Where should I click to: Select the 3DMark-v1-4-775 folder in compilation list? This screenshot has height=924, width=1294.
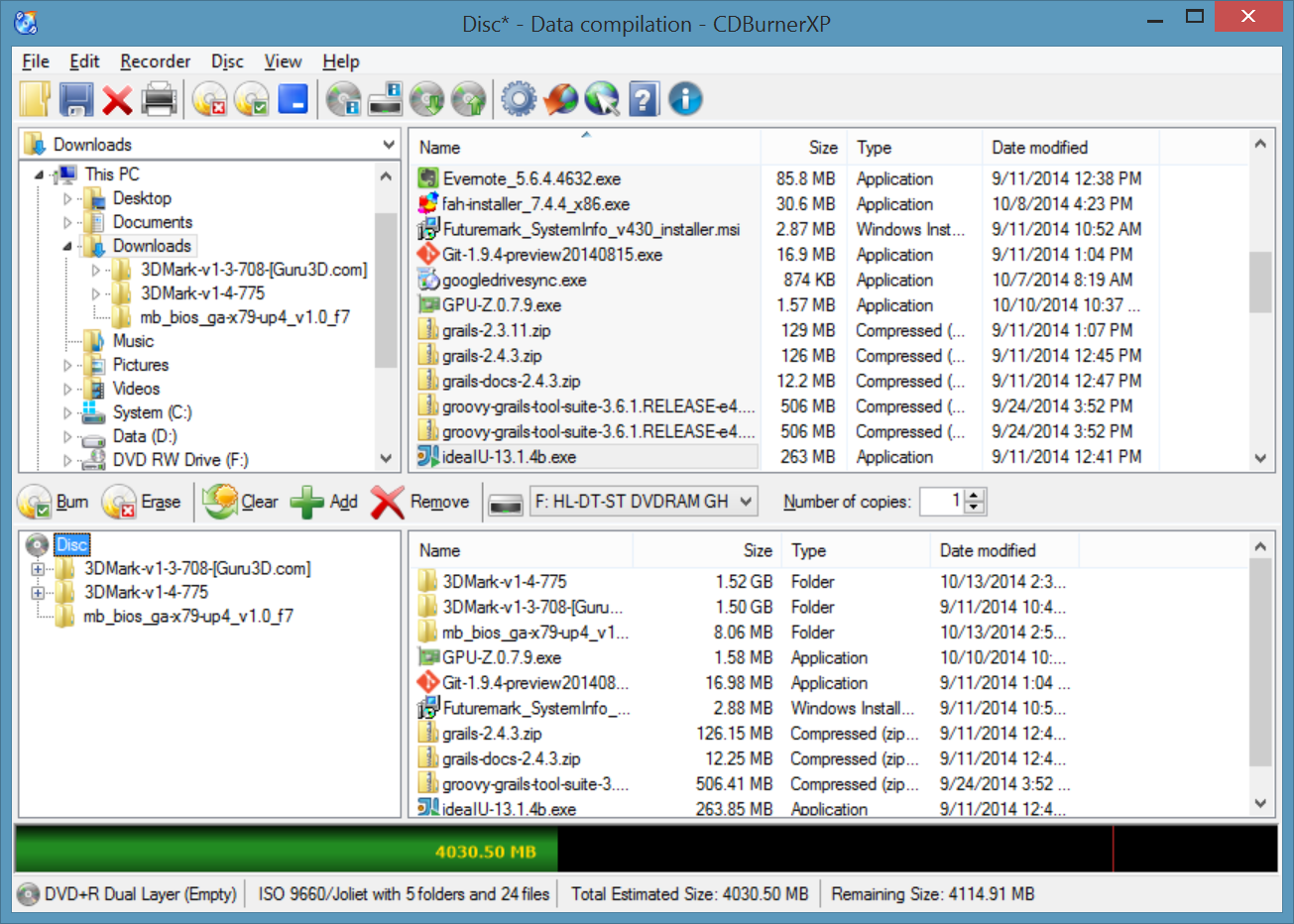(505, 582)
